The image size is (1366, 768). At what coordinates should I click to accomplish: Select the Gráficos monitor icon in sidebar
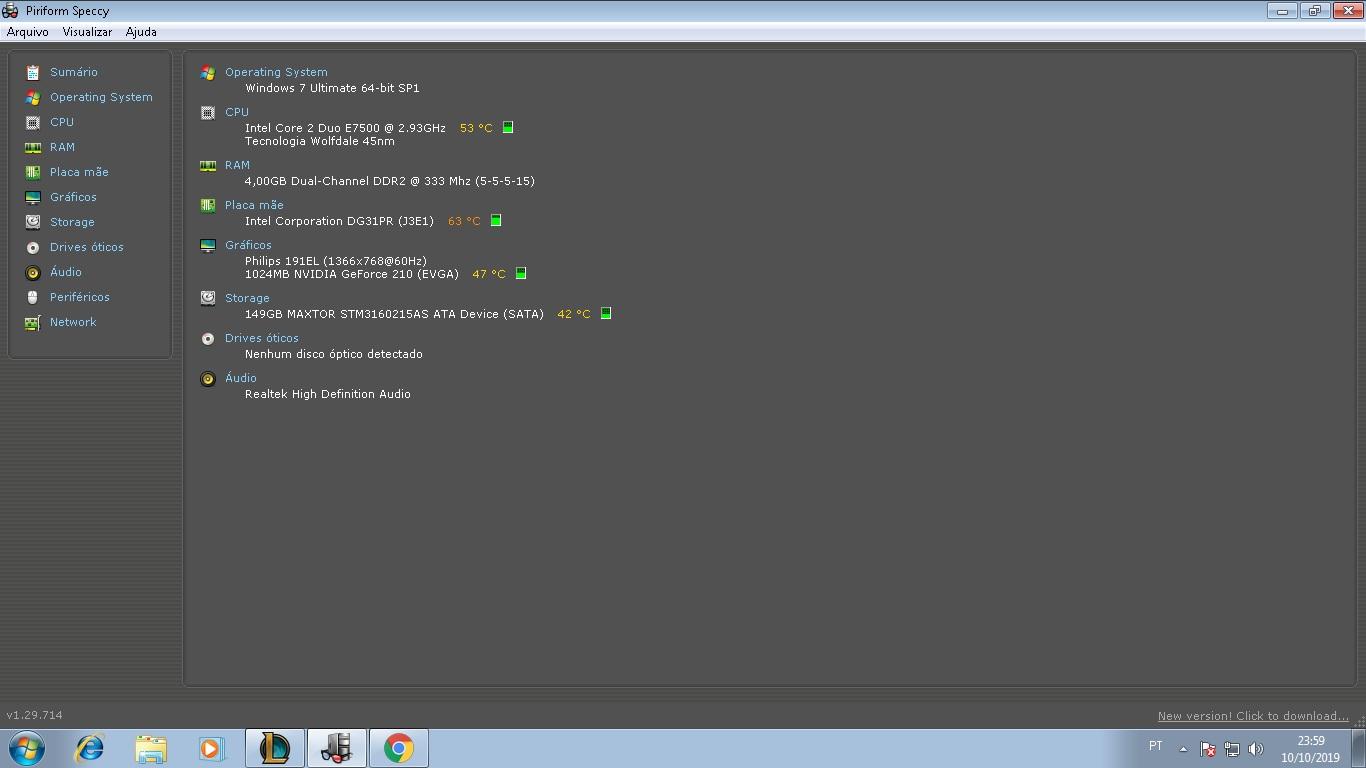click(33, 197)
